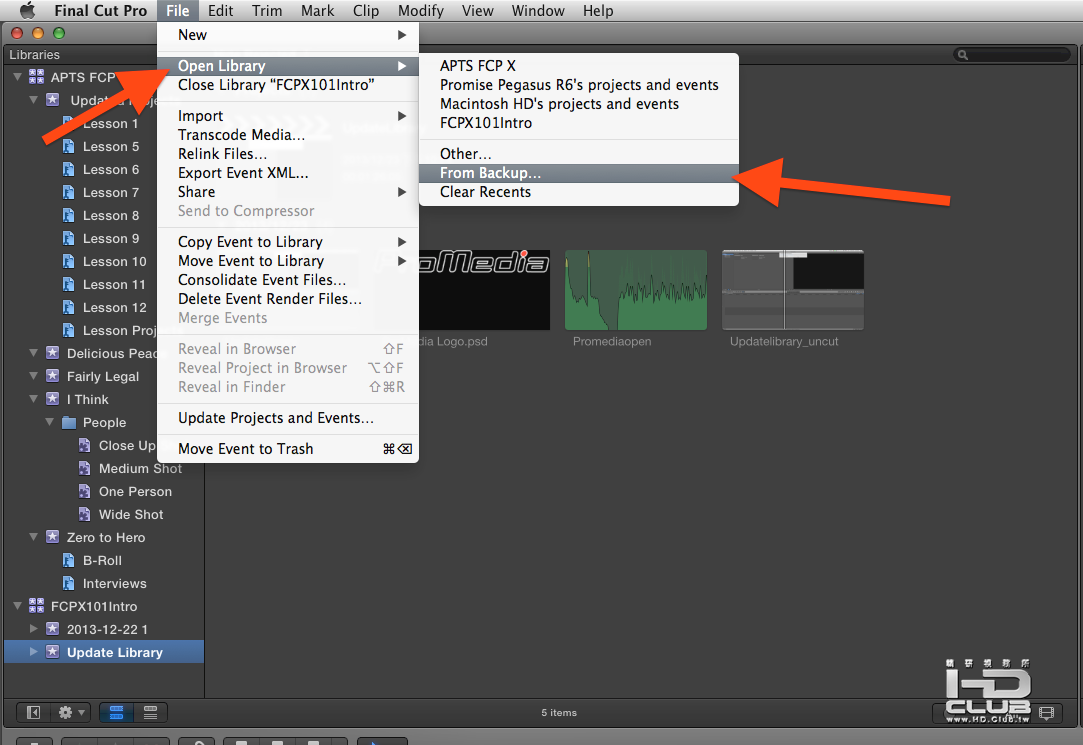Collapse the FCPX101Intro library triangle
The height and width of the screenshot is (745, 1083).
point(18,606)
